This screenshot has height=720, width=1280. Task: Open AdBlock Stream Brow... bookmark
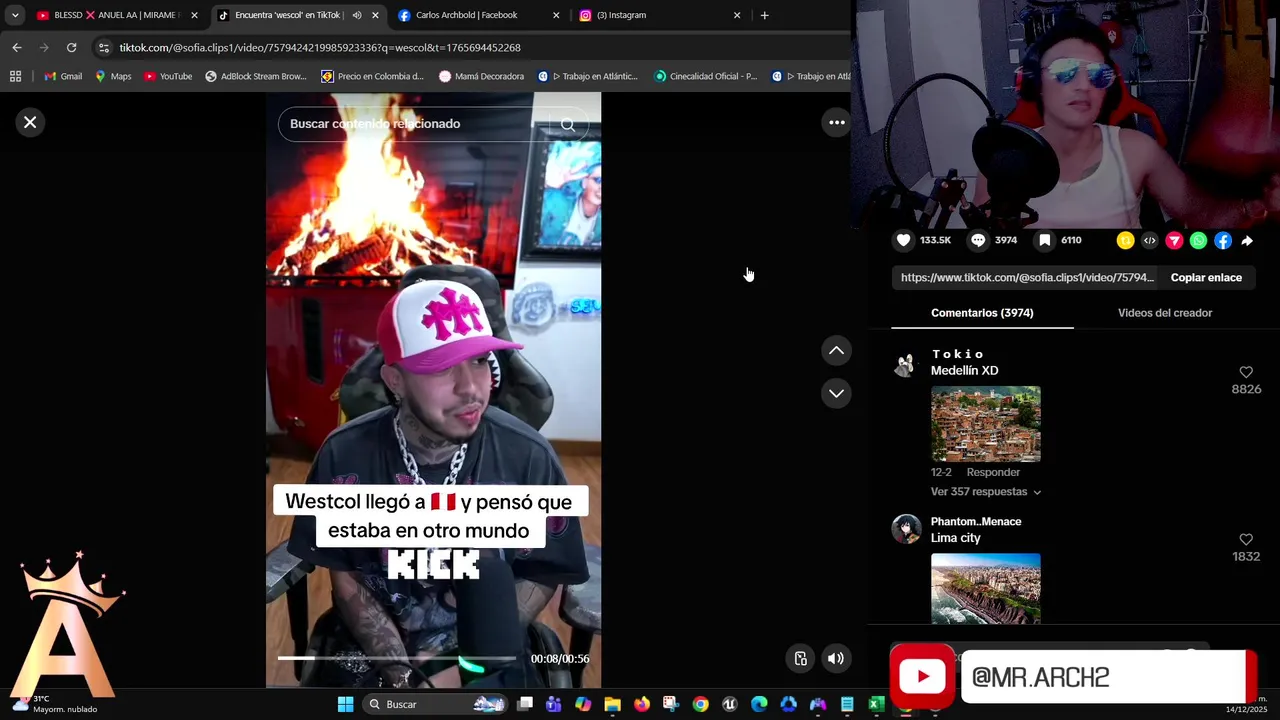point(256,76)
